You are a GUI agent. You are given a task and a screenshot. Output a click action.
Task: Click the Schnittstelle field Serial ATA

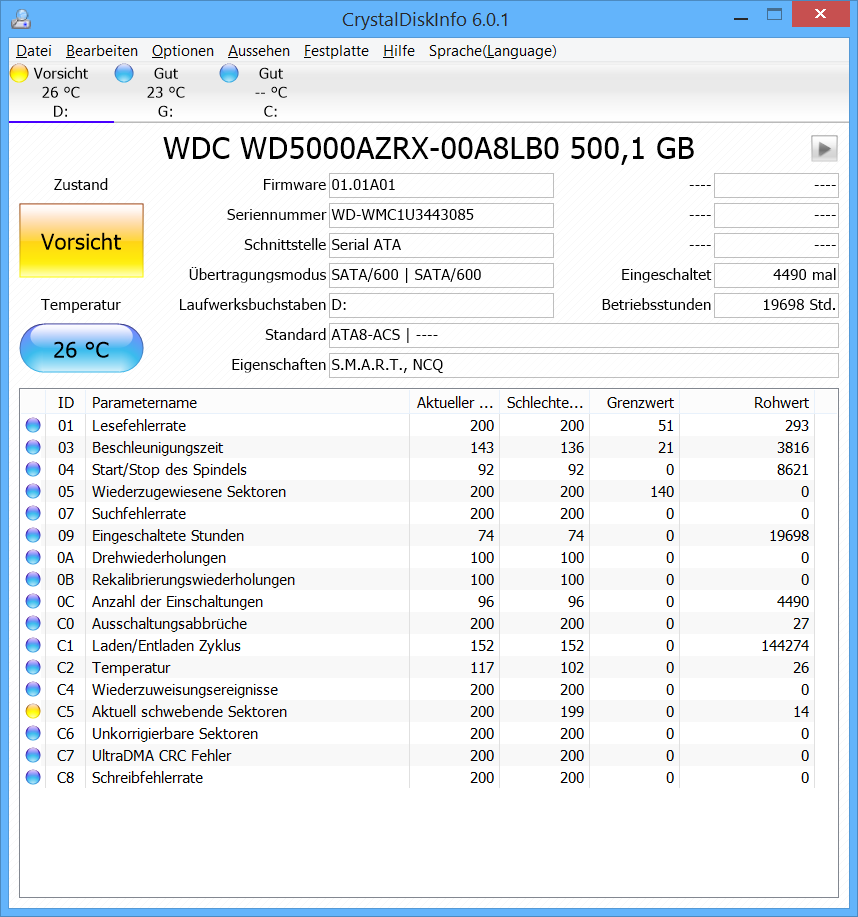[x=441, y=245]
